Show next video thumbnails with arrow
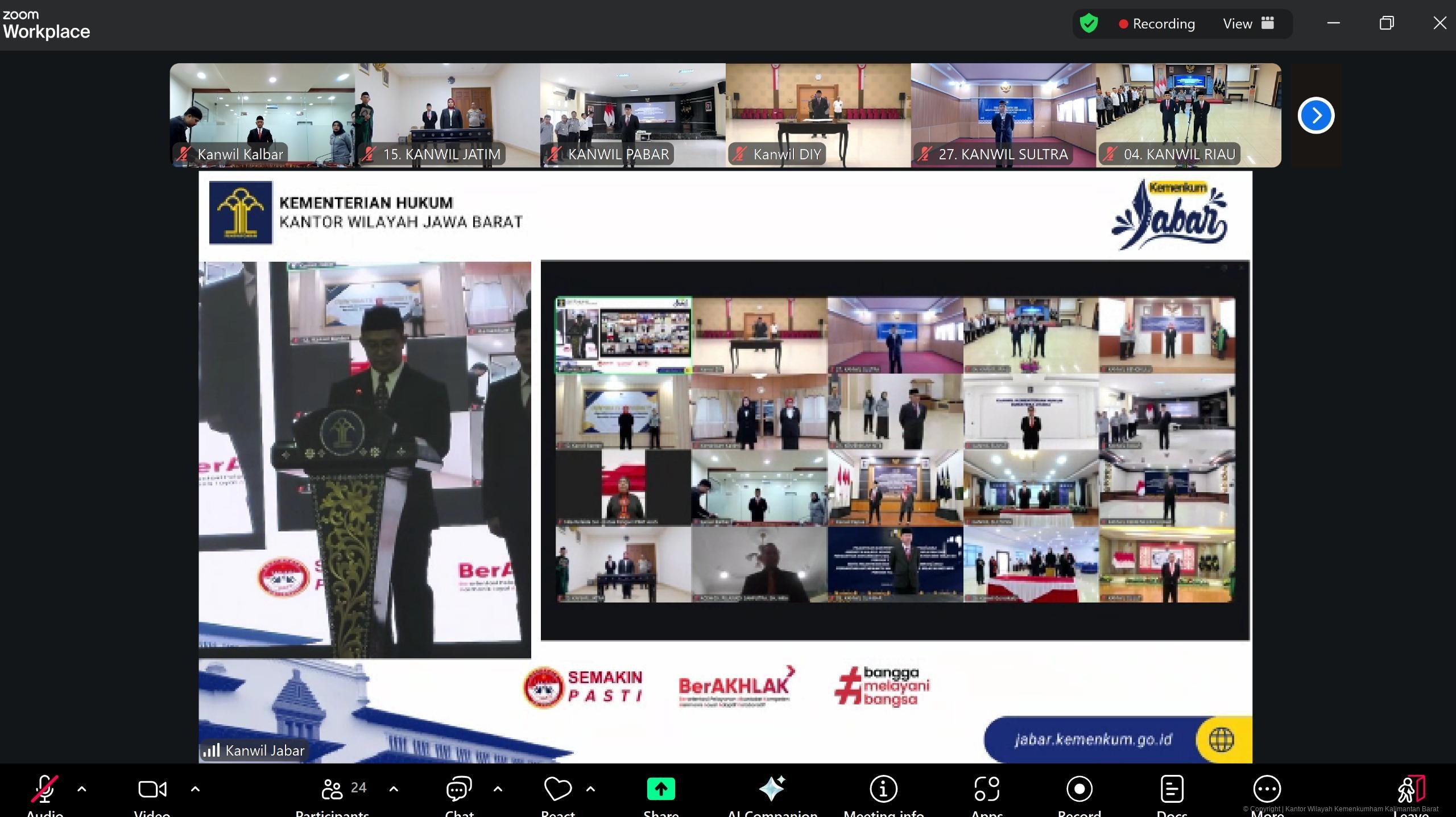The image size is (1456, 817). click(x=1316, y=115)
